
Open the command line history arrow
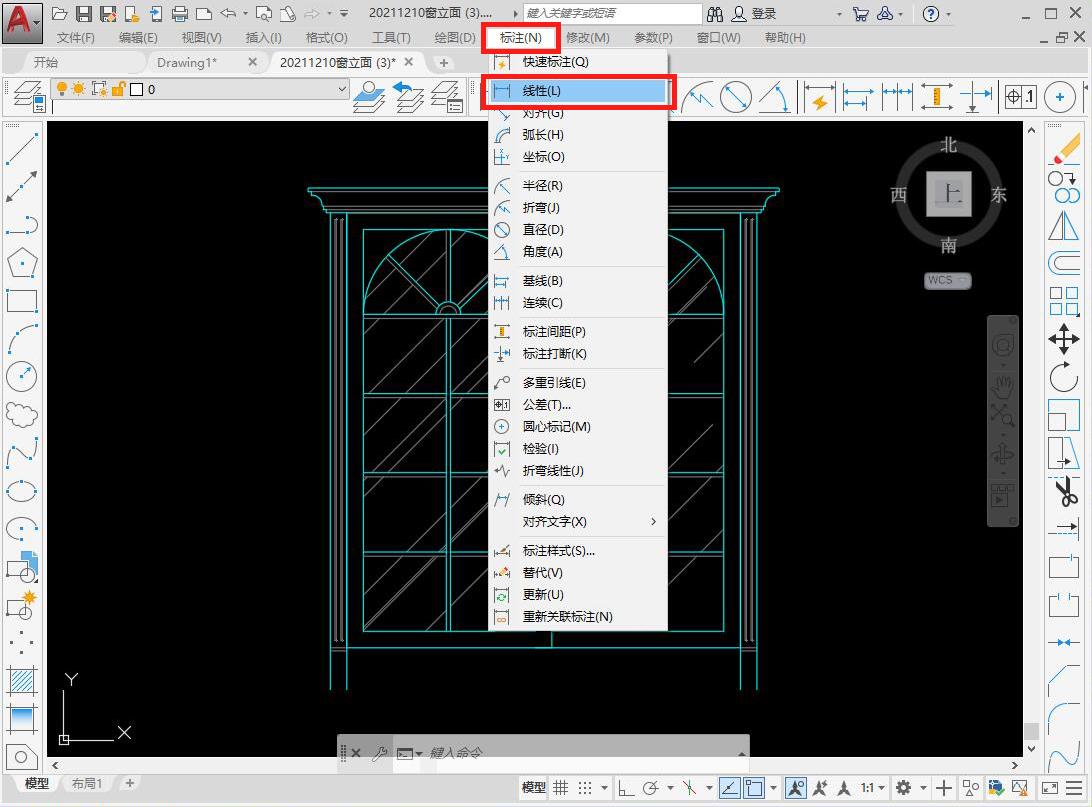(x=742, y=753)
